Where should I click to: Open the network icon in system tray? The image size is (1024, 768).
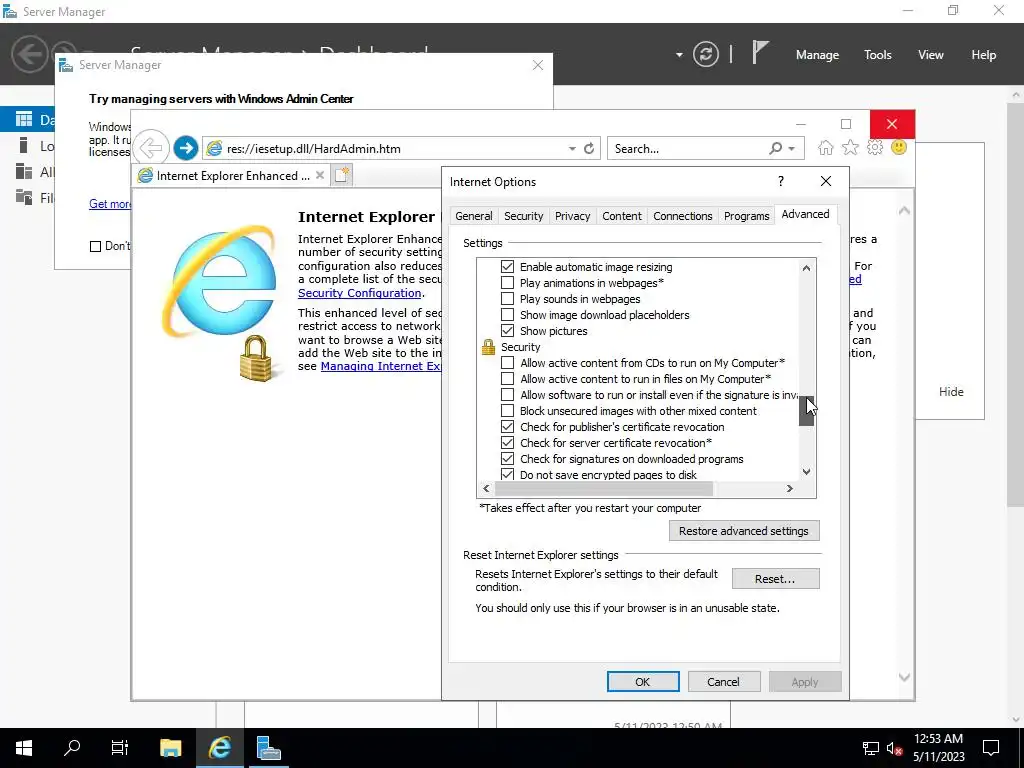(870, 748)
